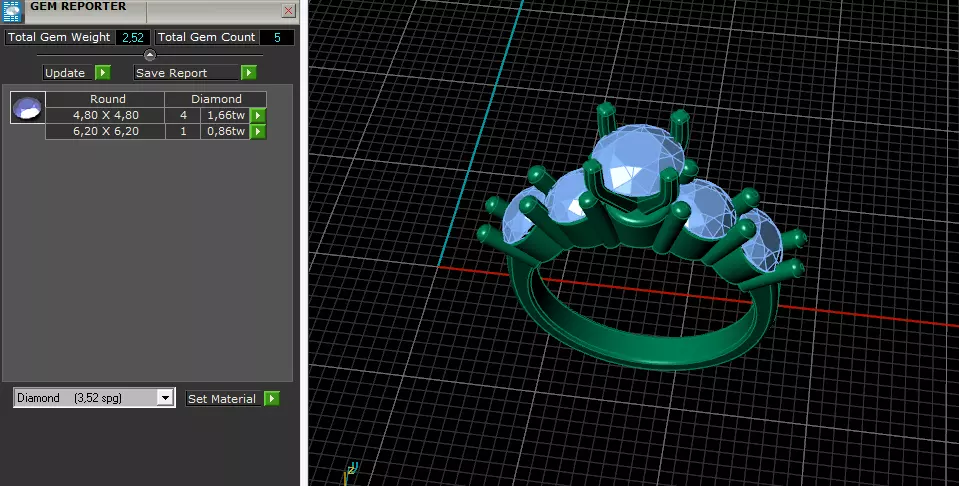
Task: Click green arrow on 1,66tw row
Action: [258, 116]
